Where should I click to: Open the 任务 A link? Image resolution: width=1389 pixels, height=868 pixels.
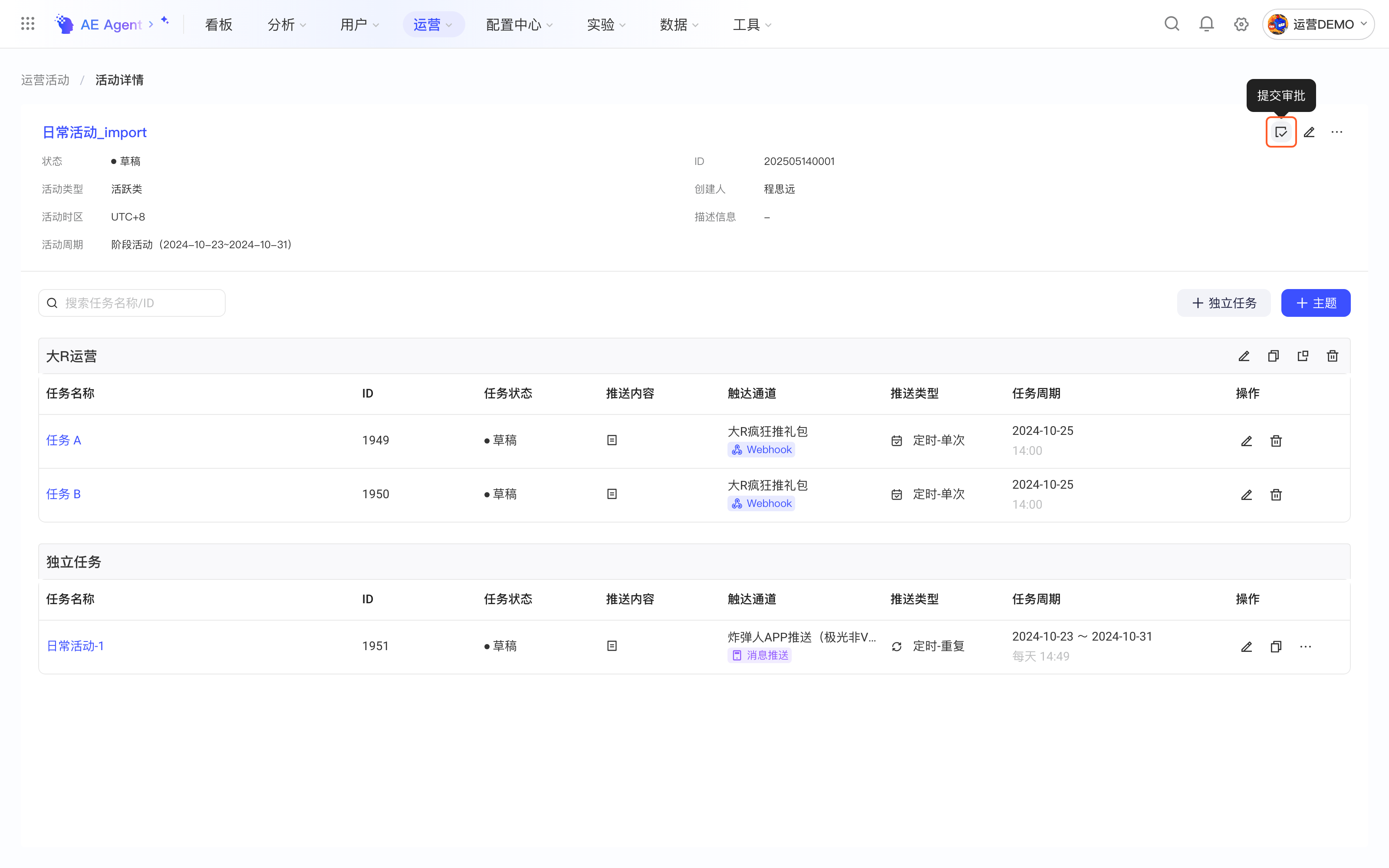click(63, 441)
